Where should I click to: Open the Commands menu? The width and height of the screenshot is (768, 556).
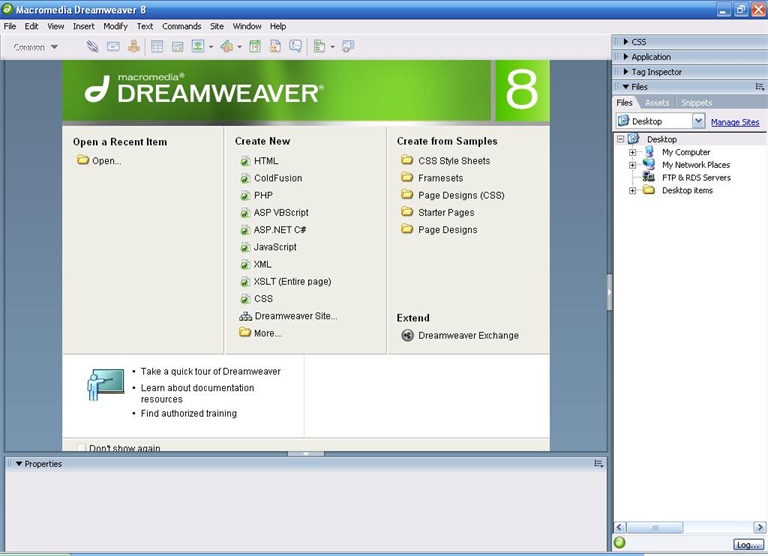[182, 26]
